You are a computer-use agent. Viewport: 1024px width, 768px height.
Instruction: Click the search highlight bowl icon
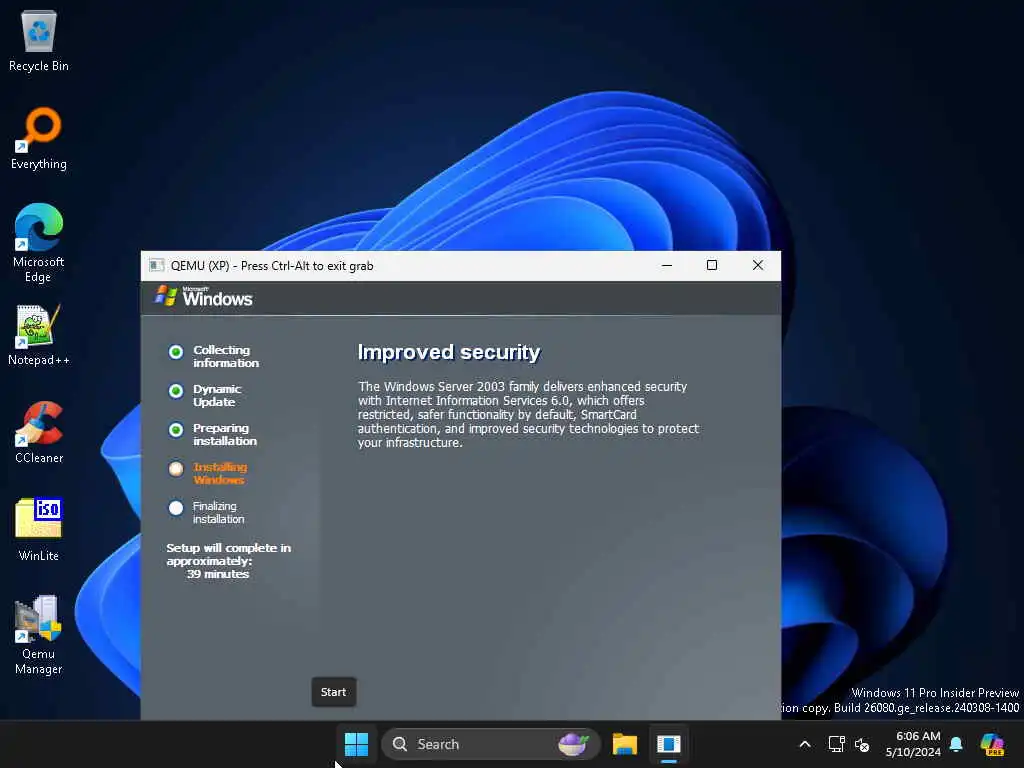click(x=573, y=744)
